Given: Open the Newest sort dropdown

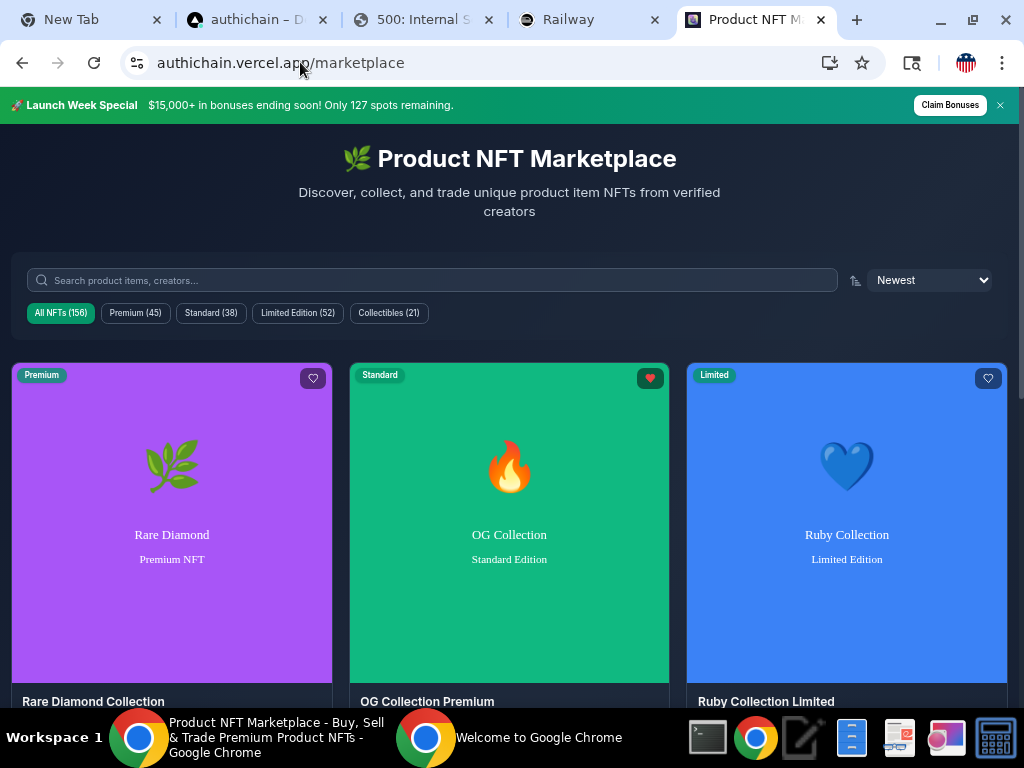Looking at the screenshot, I should 929,280.
